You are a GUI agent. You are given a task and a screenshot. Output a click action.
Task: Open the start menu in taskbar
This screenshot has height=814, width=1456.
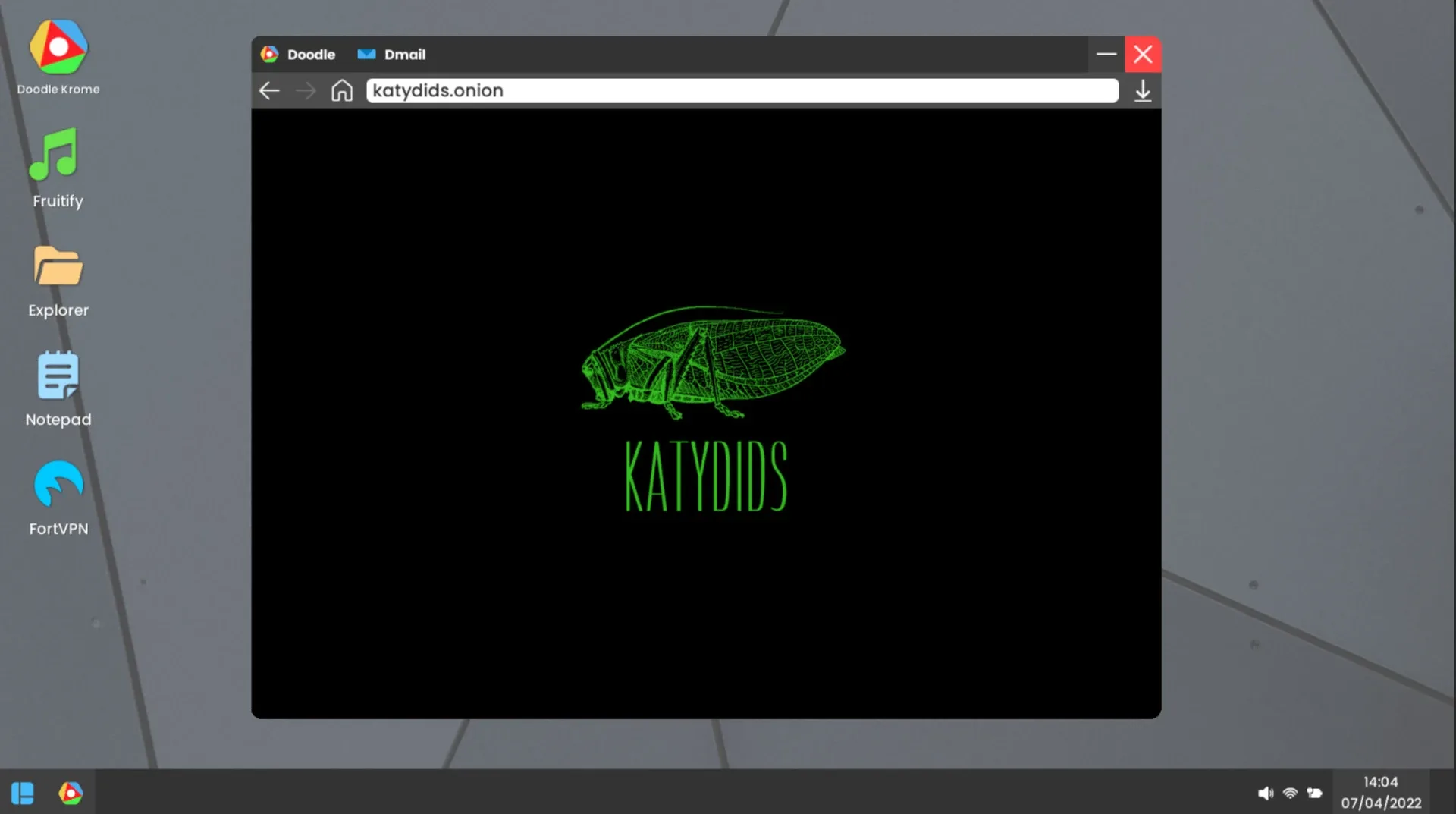pyautogui.click(x=23, y=793)
